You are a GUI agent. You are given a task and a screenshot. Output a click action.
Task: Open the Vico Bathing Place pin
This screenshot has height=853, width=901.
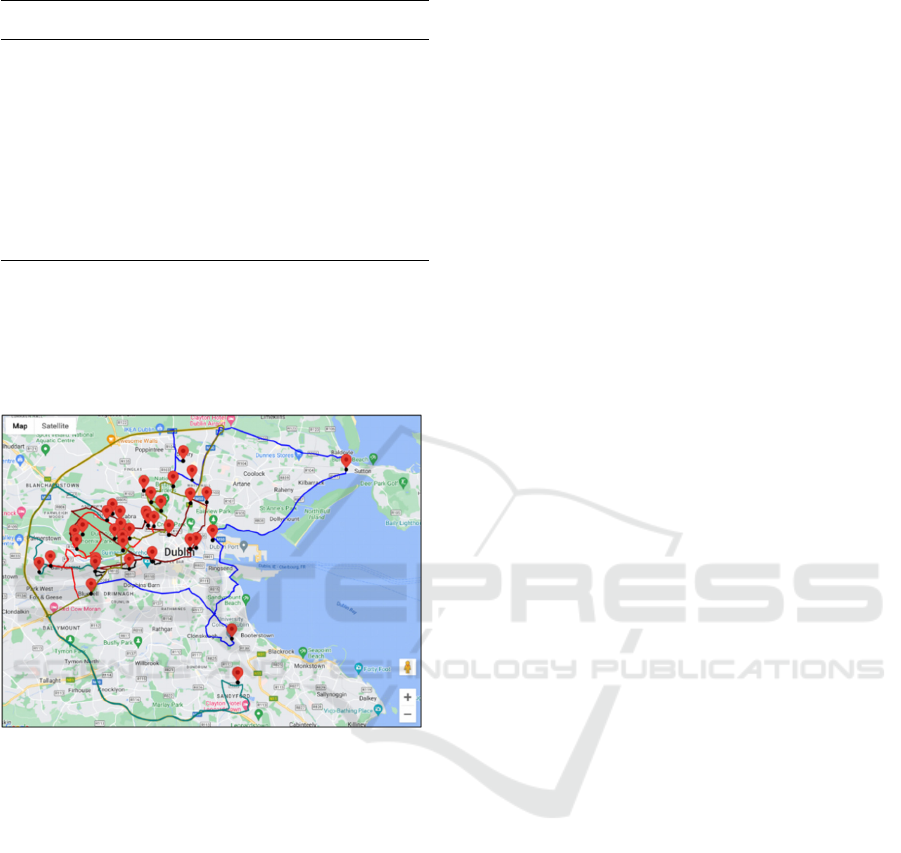click(x=378, y=710)
